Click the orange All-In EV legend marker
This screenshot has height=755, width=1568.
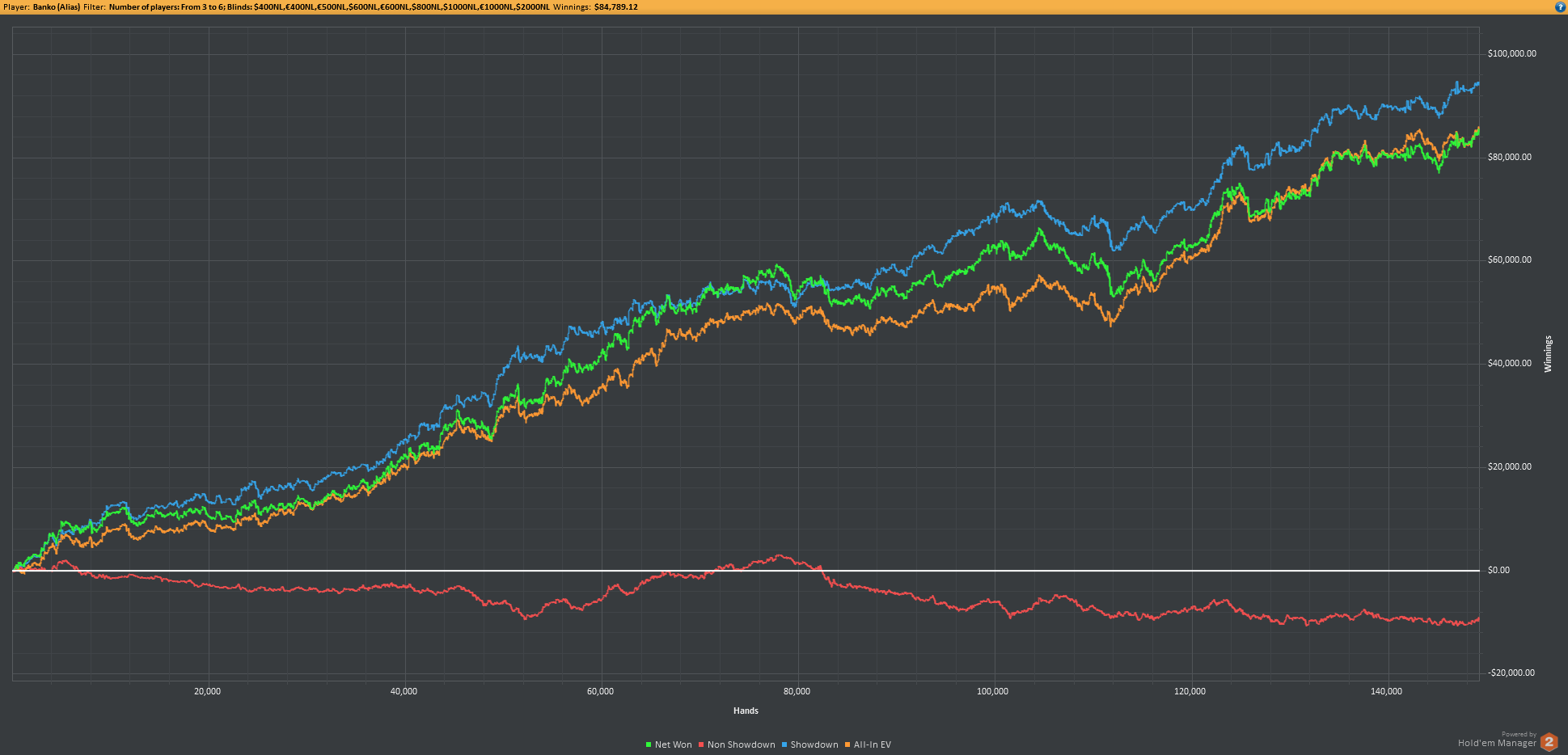click(x=847, y=744)
